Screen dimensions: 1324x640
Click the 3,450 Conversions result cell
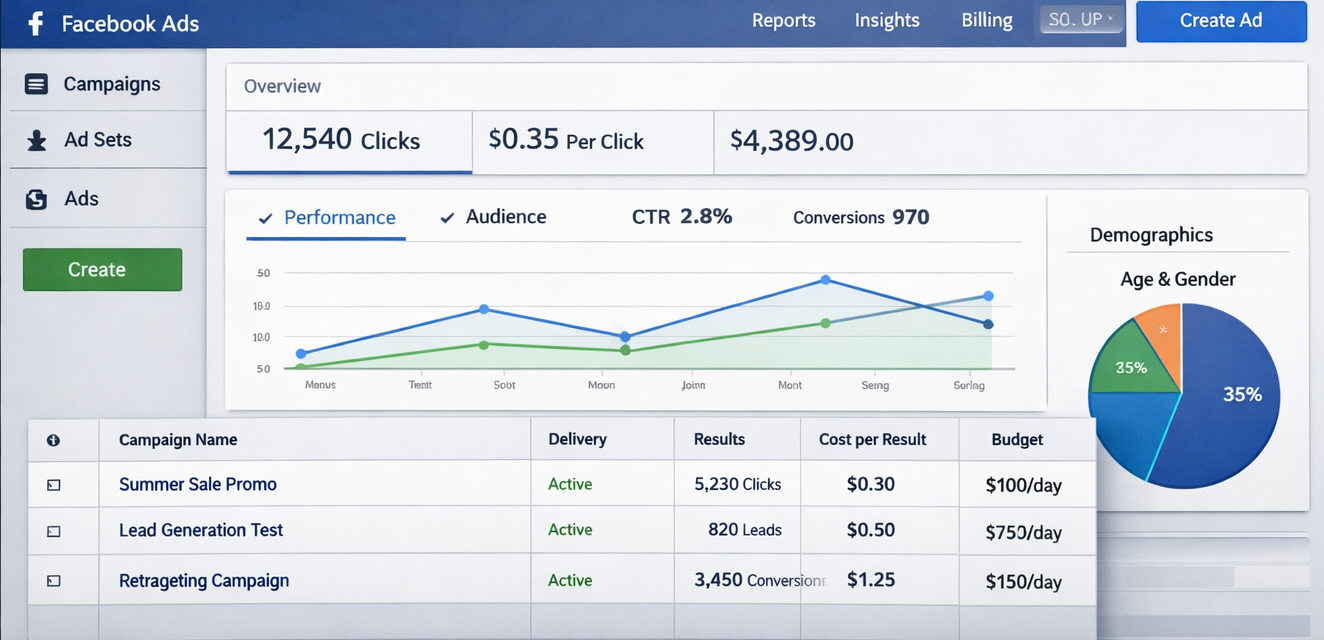pyautogui.click(x=760, y=580)
